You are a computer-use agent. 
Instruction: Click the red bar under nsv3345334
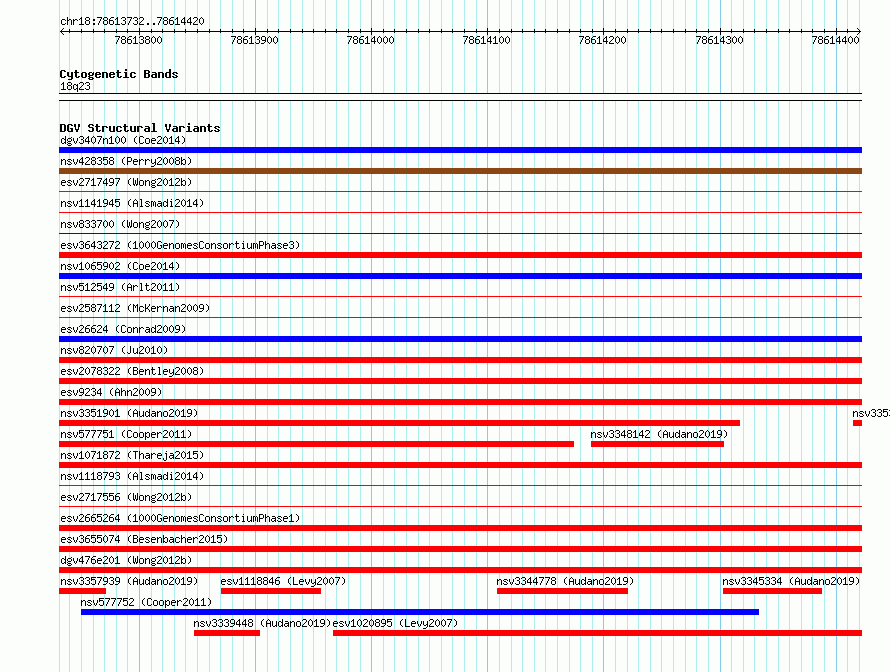pyautogui.click(x=773, y=591)
